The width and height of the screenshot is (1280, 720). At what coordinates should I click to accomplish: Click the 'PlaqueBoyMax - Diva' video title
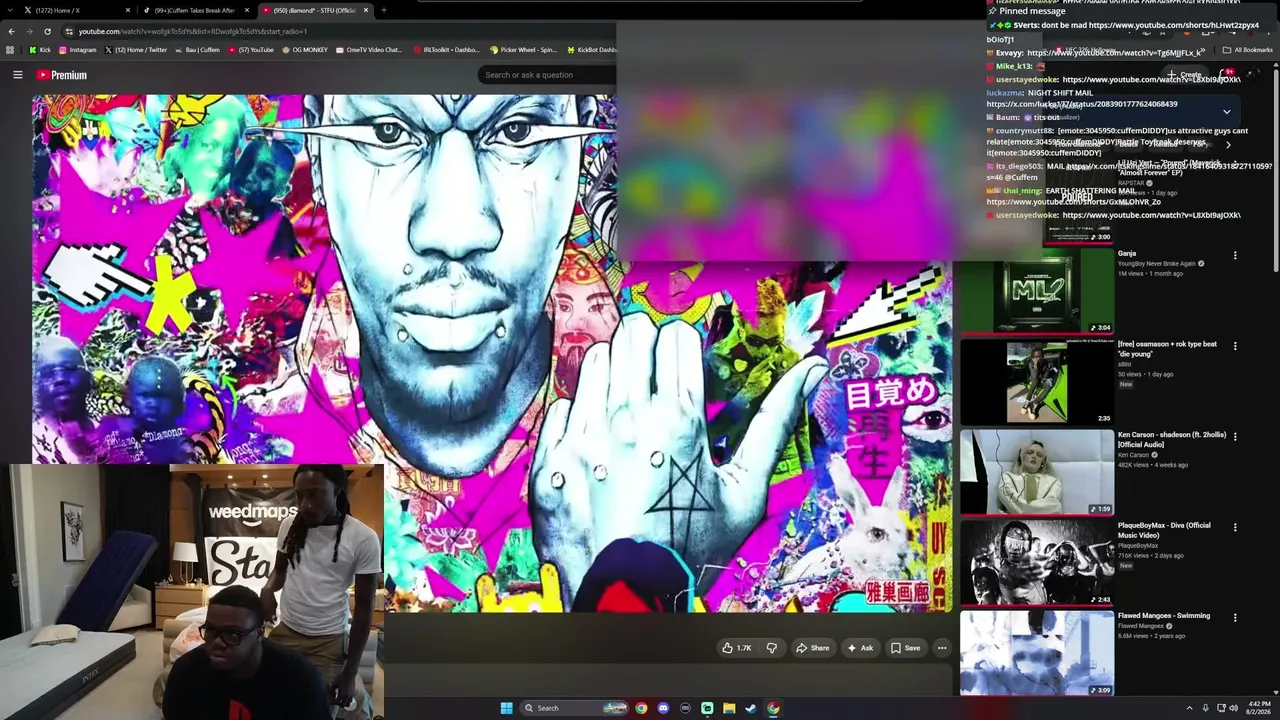click(1164, 530)
